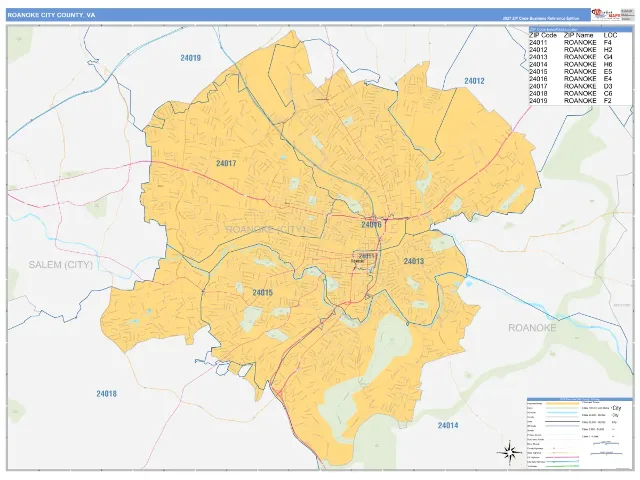Click grid locator E5 in index table
Viewport: 640px width, 480px height.
(x=608, y=71)
